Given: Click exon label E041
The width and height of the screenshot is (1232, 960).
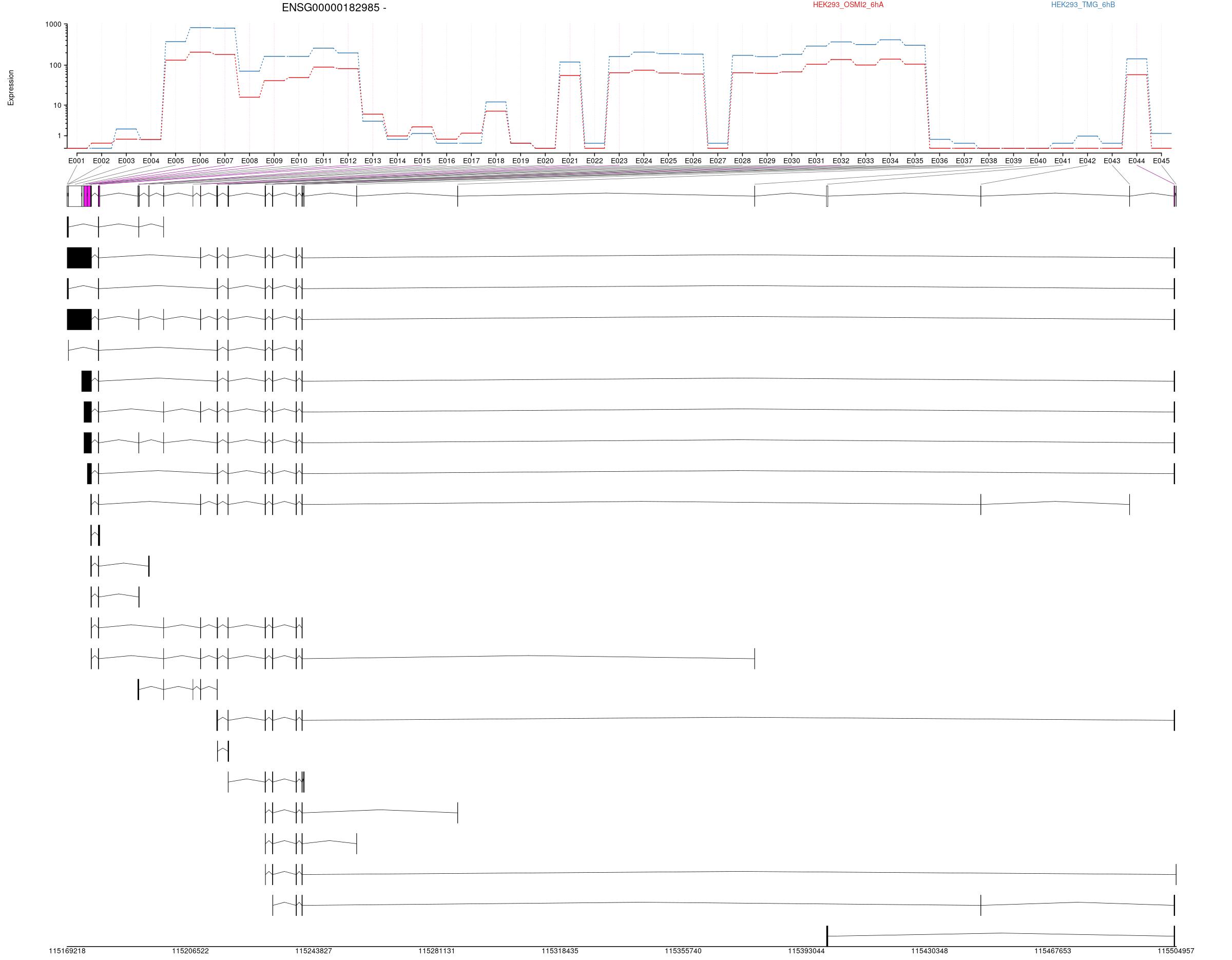Looking at the screenshot, I should [x=1063, y=161].
